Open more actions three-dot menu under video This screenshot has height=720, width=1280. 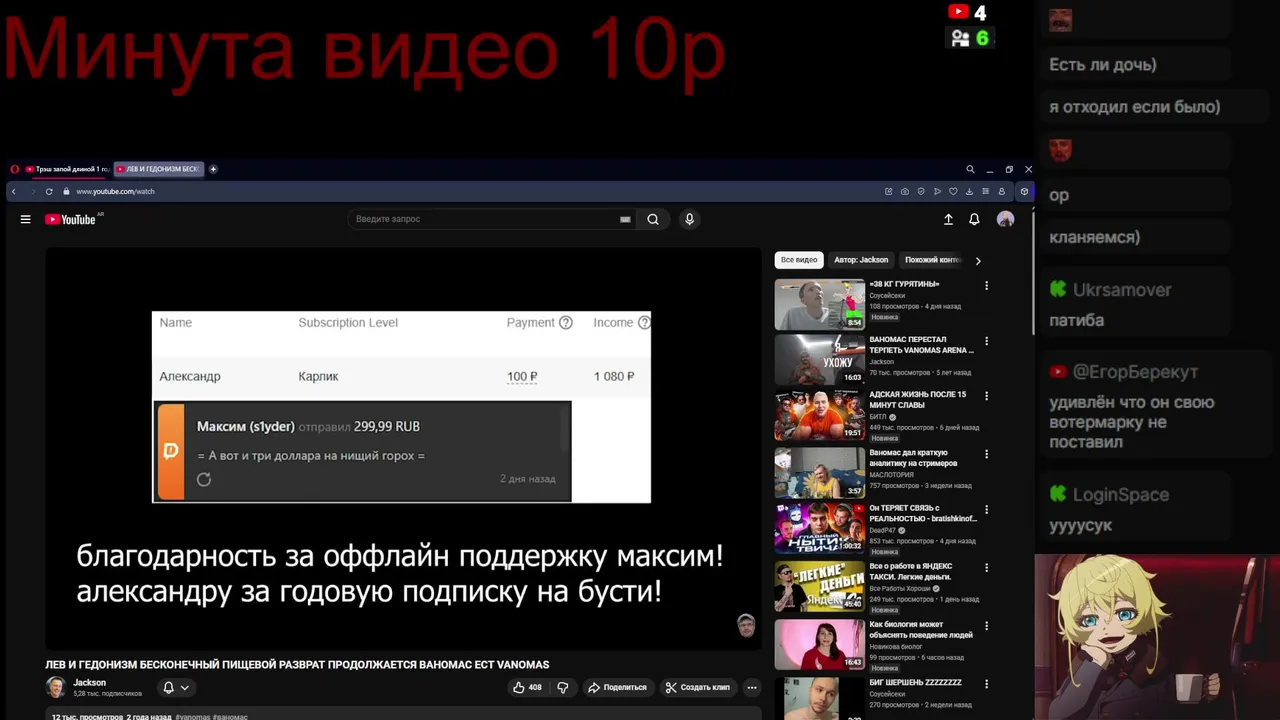click(752, 687)
